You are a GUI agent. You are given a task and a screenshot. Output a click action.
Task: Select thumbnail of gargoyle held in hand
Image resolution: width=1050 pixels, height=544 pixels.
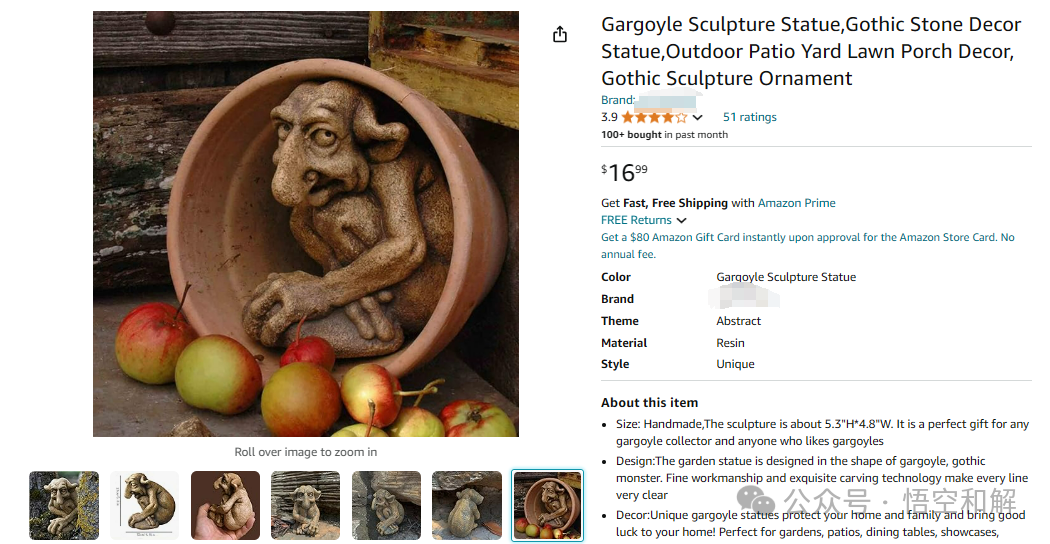click(x=226, y=506)
